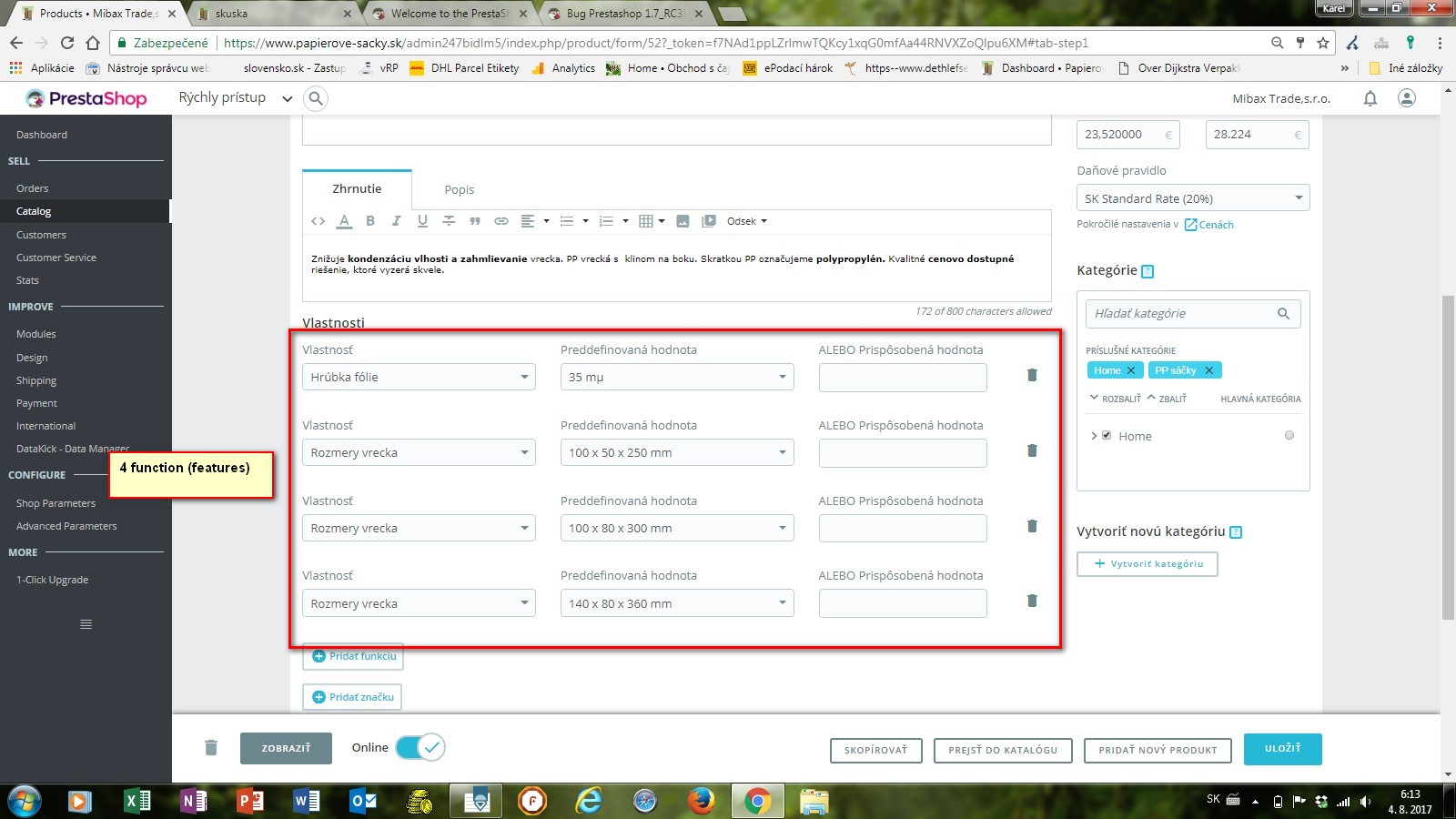
Task: Click PREJSŤ DO KATALÓGU button
Action: (1003, 750)
